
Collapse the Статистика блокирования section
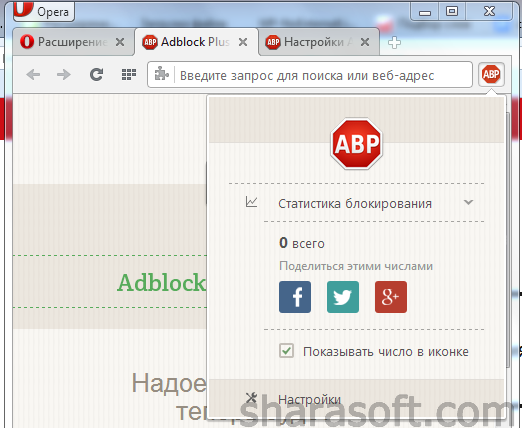tap(468, 202)
